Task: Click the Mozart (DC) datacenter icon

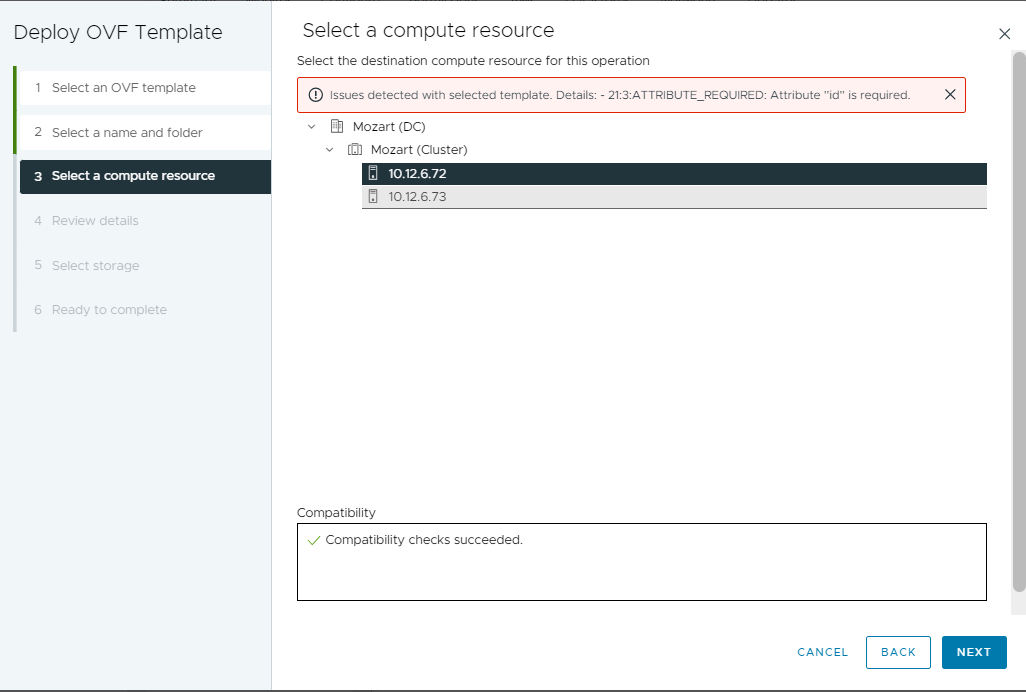Action: point(337,126)
